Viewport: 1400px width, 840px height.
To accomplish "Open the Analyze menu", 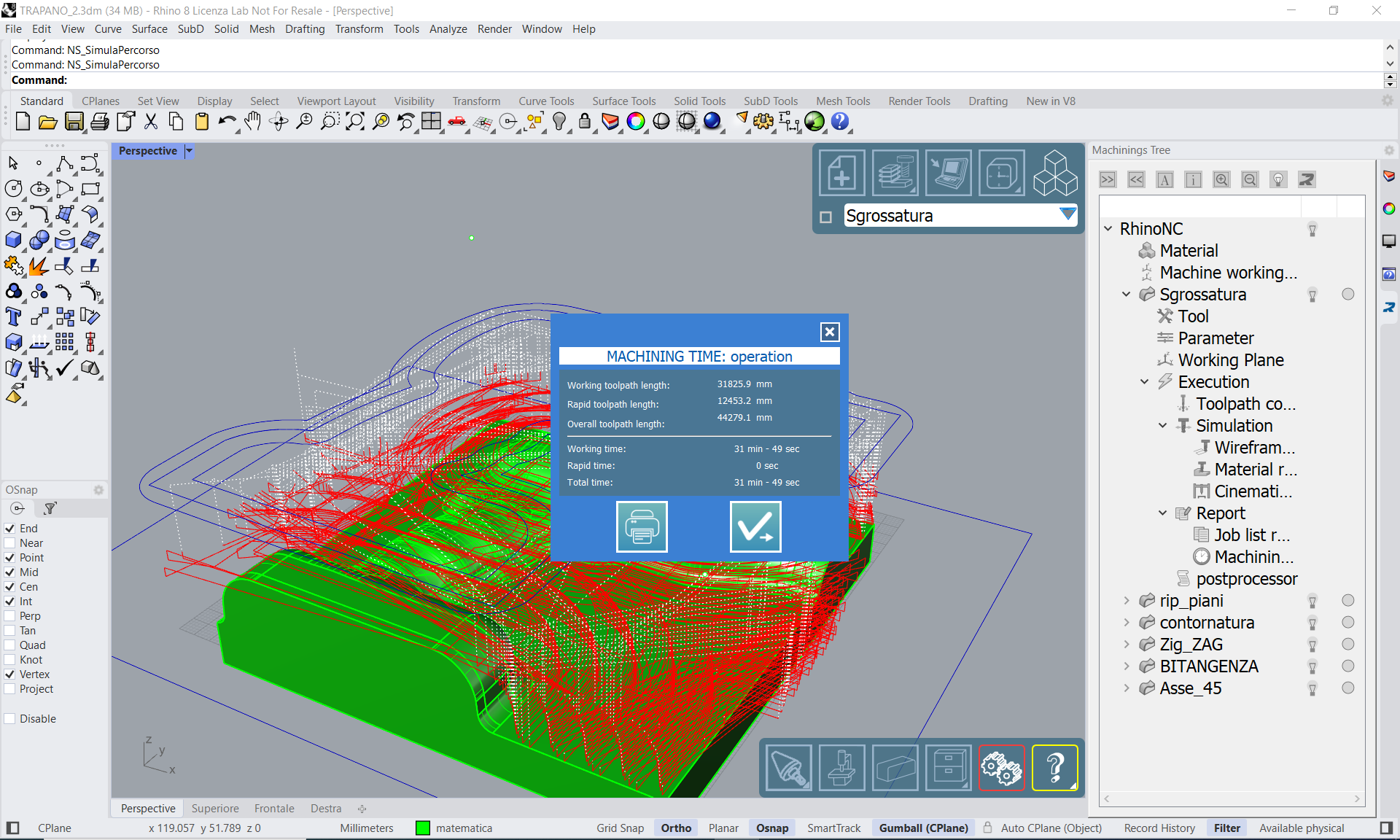I will tap(448, 29).
